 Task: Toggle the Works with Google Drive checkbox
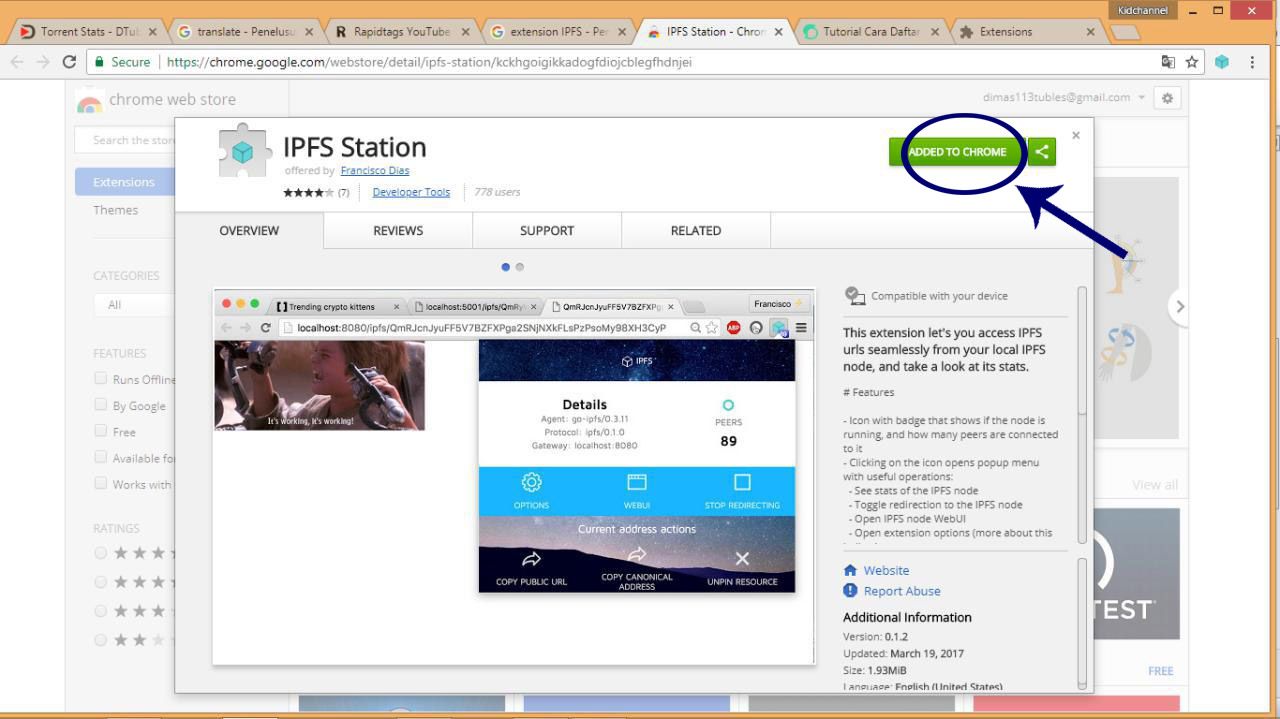pyautogui.click(x=100, y=483)
